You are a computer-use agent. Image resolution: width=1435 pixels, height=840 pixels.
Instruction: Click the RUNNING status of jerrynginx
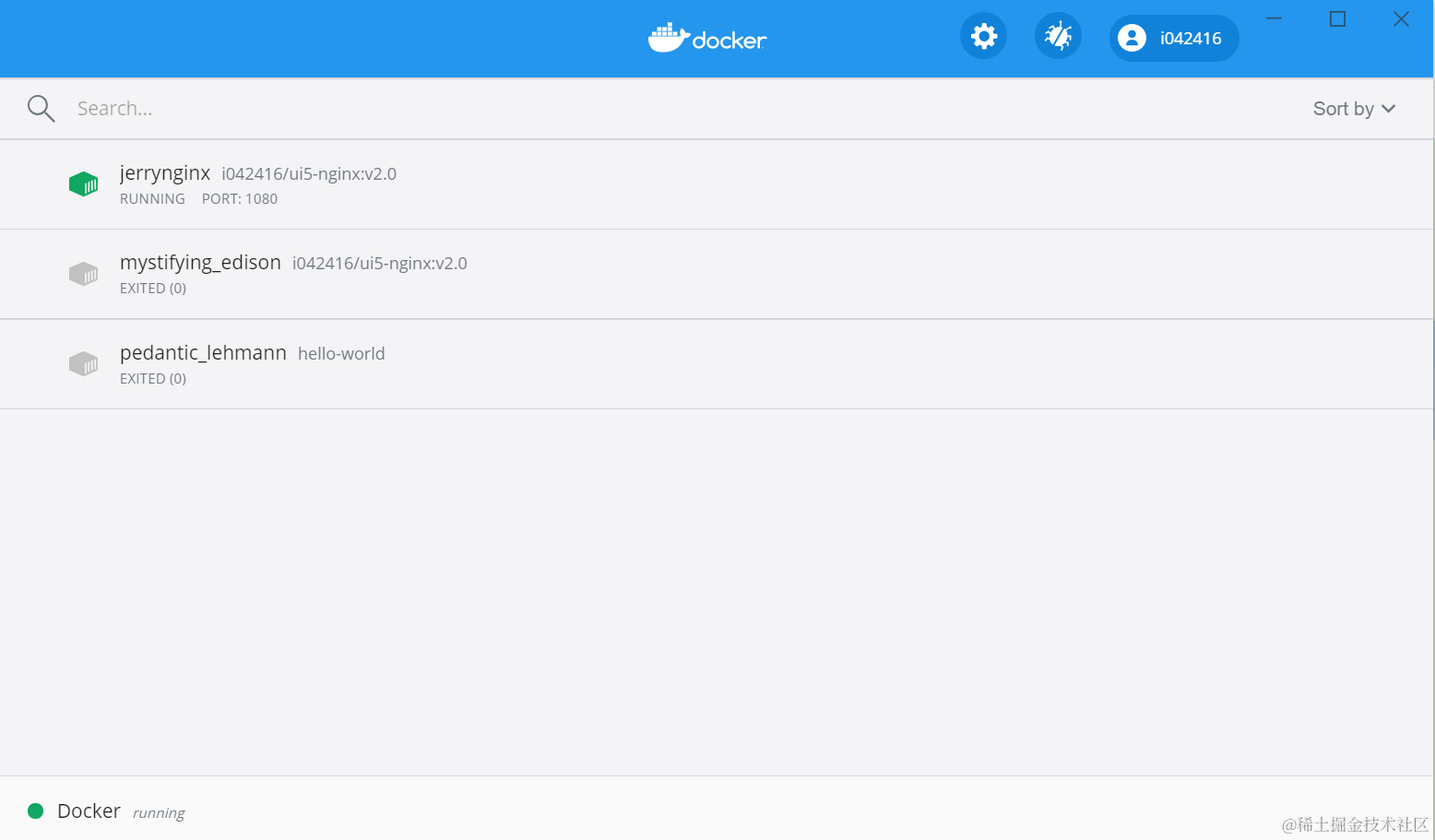click(x=152, y=199)
